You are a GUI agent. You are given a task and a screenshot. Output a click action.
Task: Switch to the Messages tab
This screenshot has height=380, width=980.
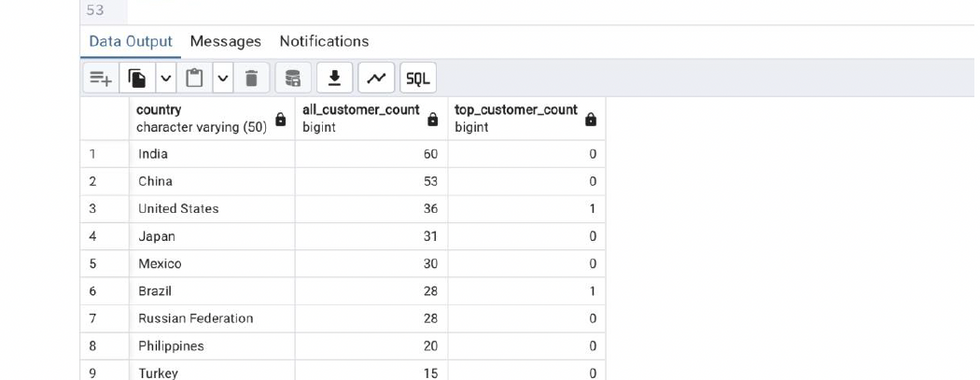(x=226, y=41)
